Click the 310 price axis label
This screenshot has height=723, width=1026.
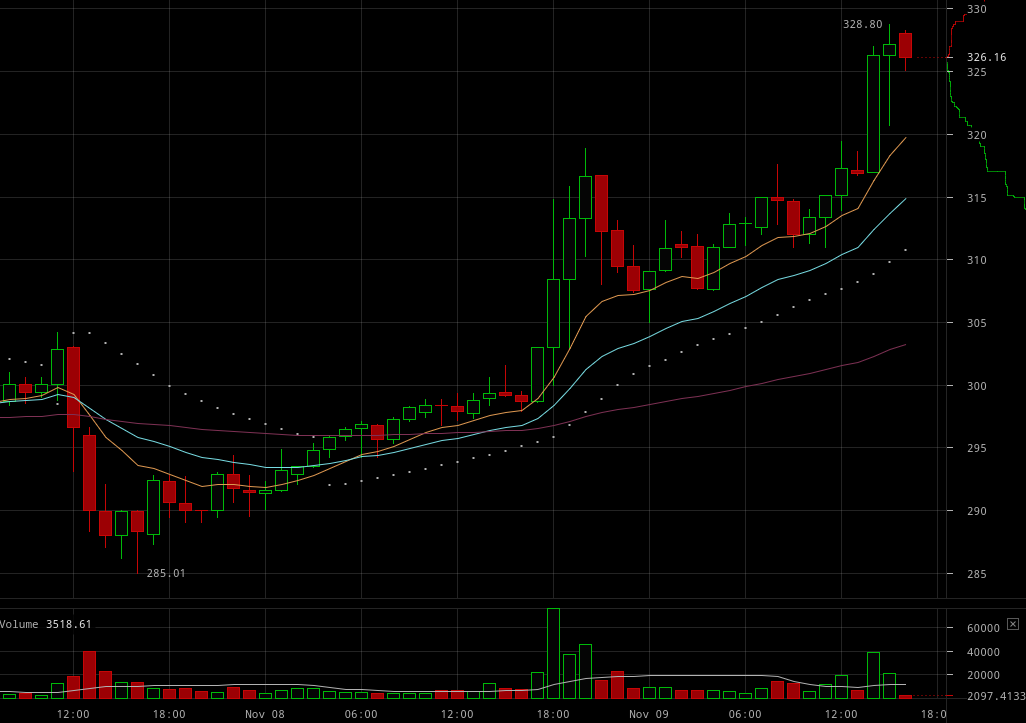tap(976, 260)
